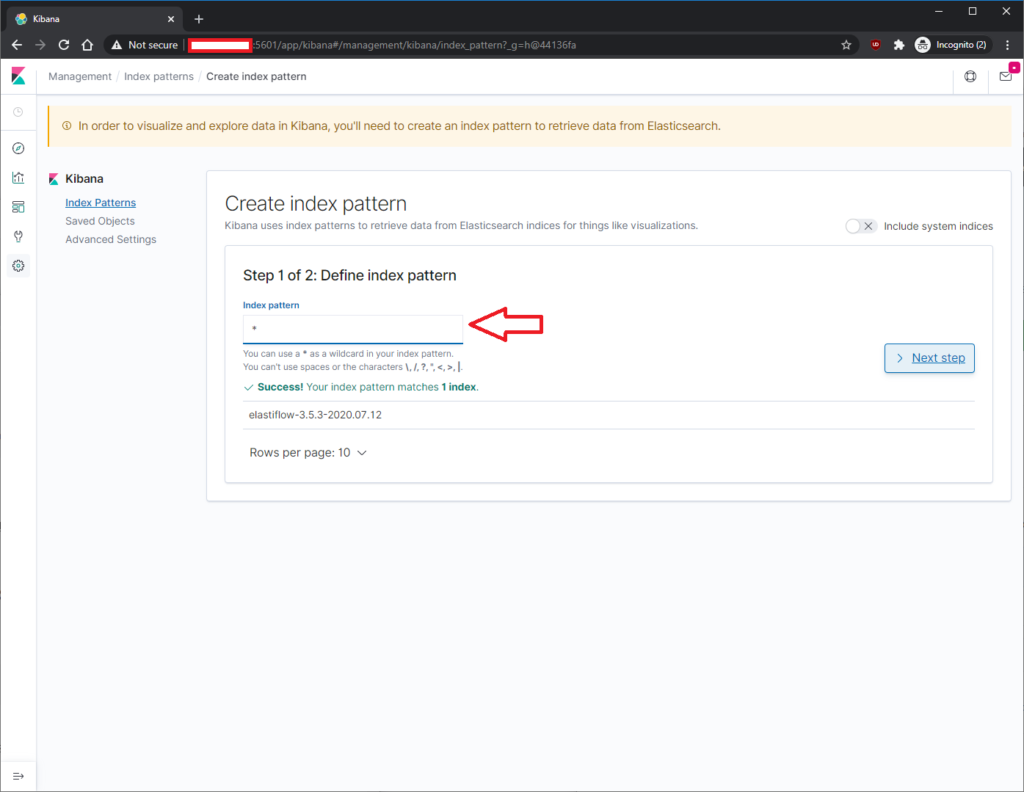Go to Index patterns breadcrumb
This screenshot has width=1024, height=792.
159,76
